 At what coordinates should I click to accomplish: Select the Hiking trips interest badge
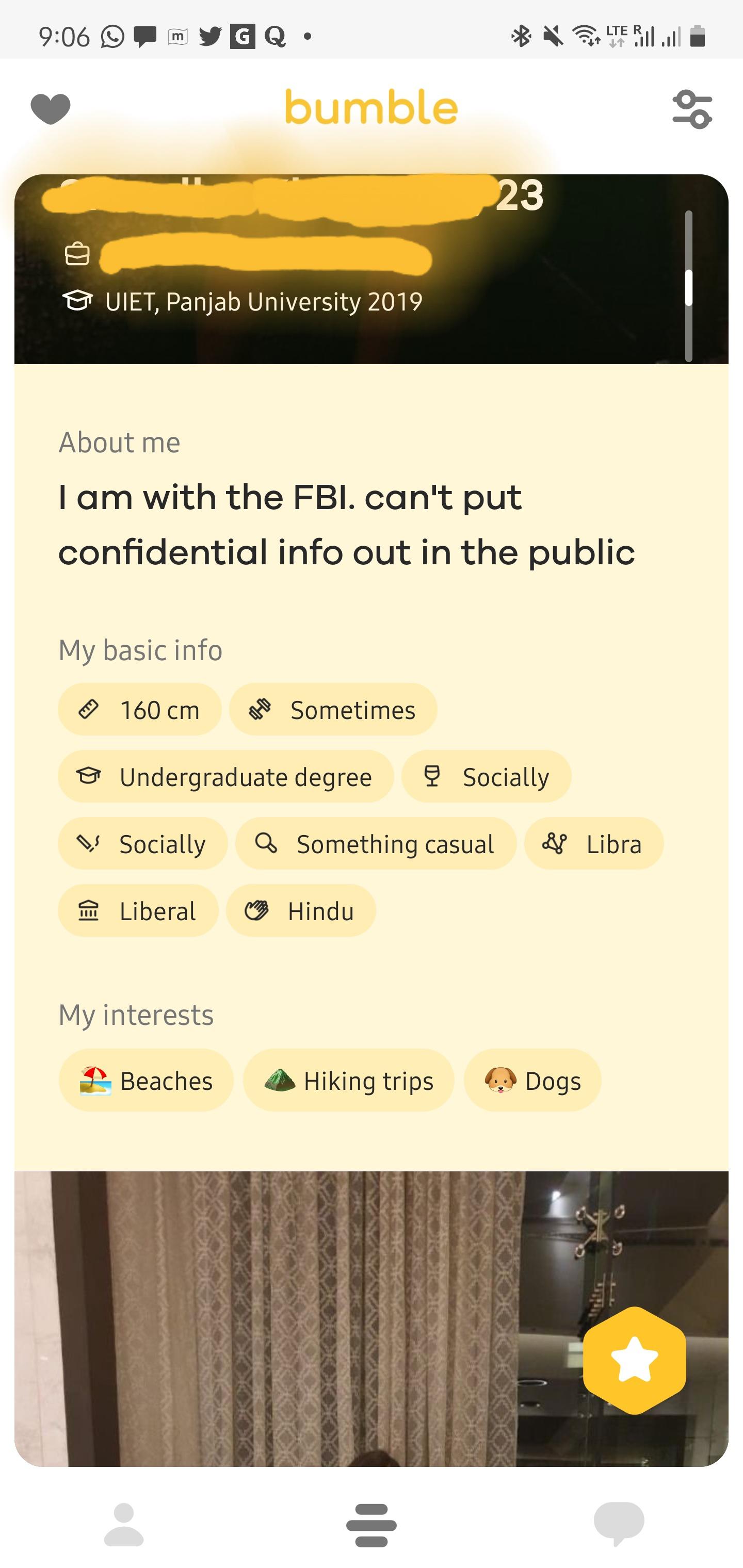click(x=348, y=1081)
